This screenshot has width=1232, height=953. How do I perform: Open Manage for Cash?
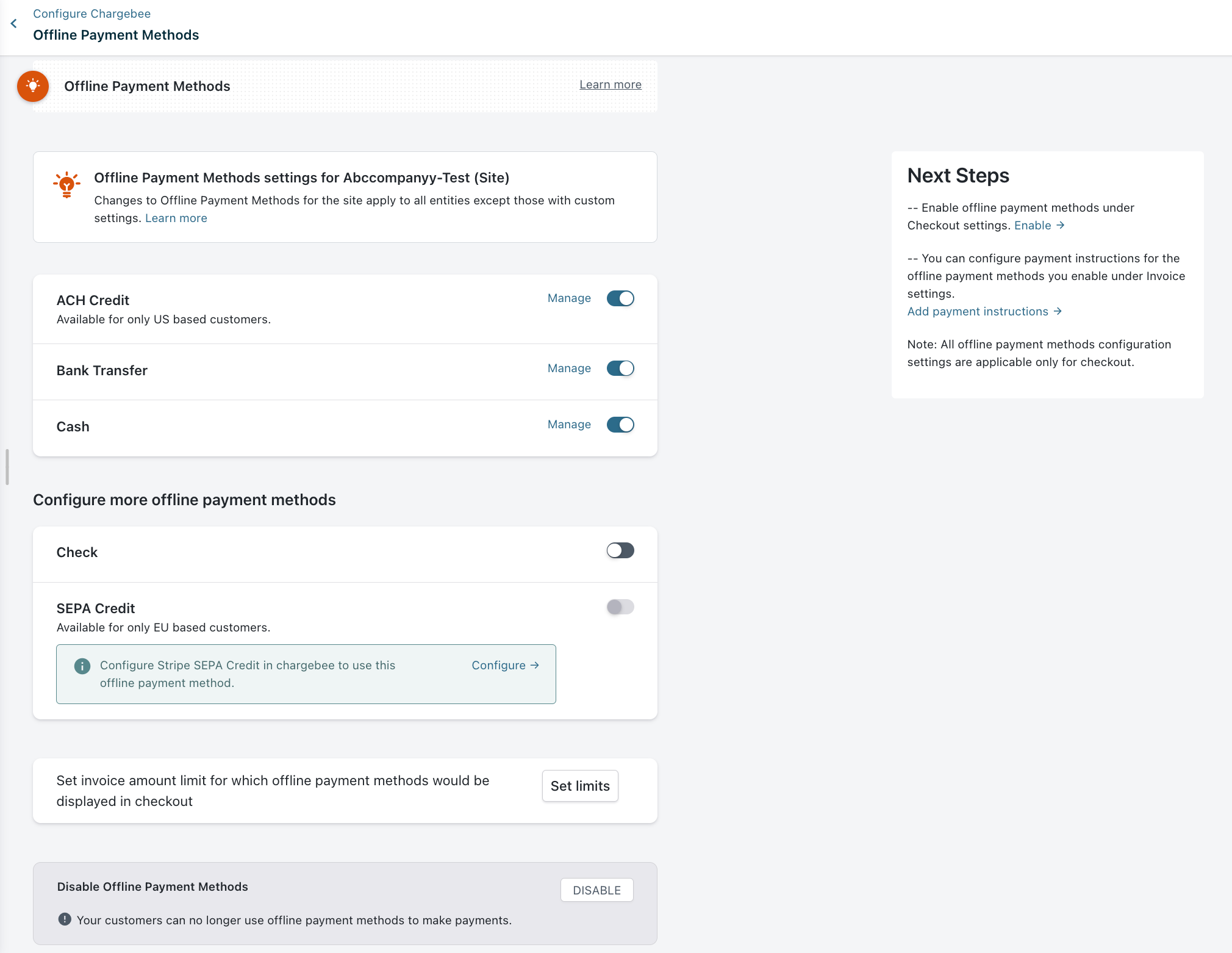point(569,425)
